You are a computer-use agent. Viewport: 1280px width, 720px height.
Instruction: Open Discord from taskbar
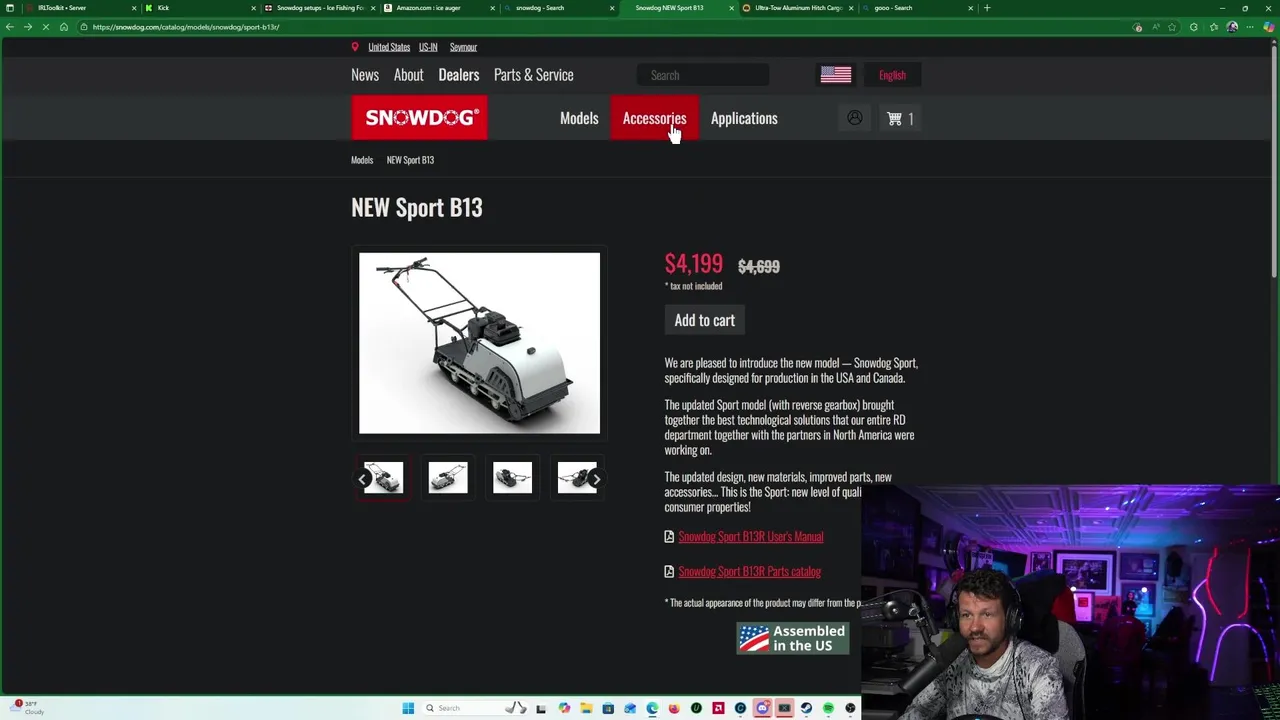[x=762, y=708]
